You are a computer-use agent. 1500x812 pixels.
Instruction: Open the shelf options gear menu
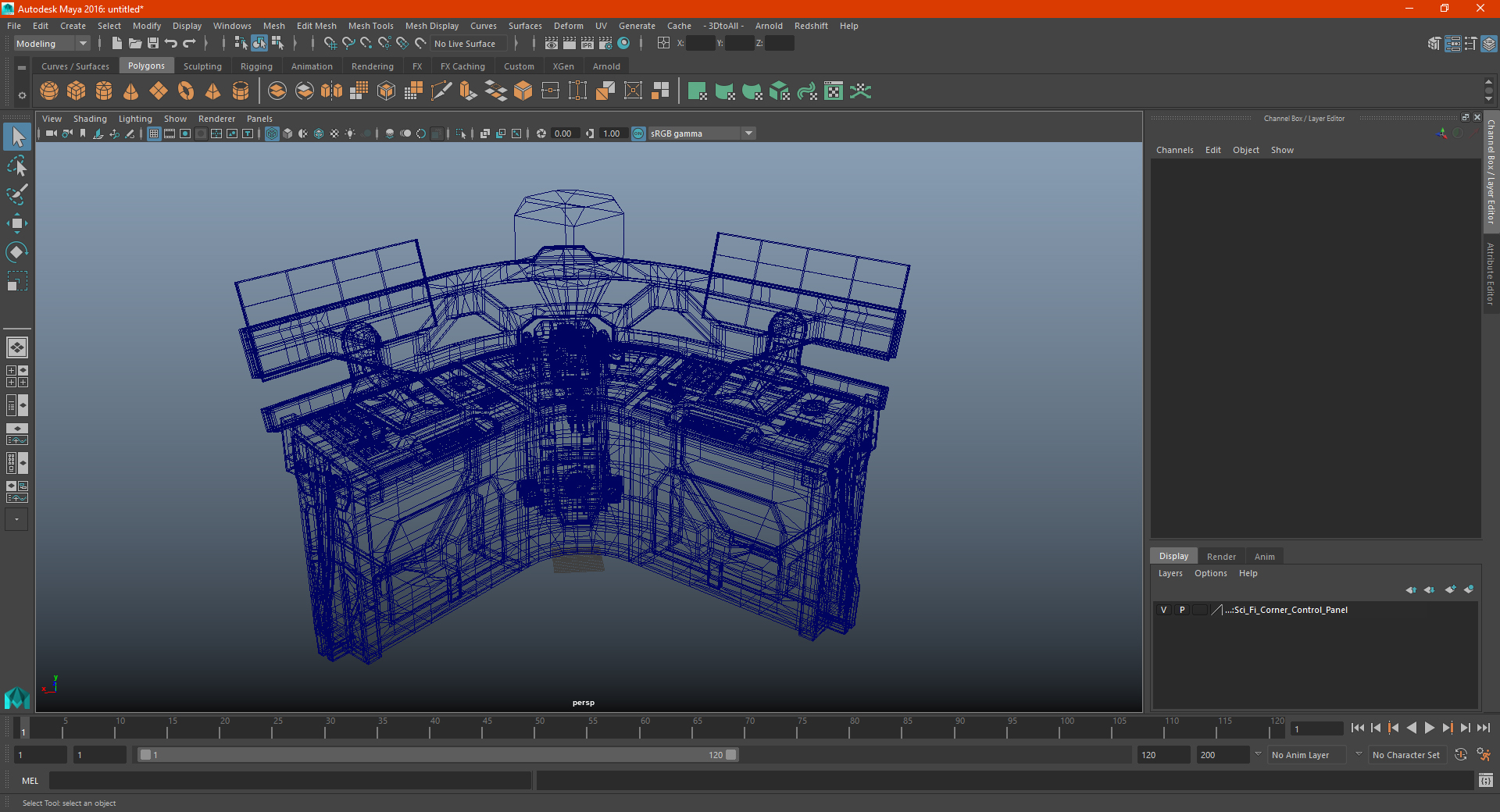click(22, 95)
